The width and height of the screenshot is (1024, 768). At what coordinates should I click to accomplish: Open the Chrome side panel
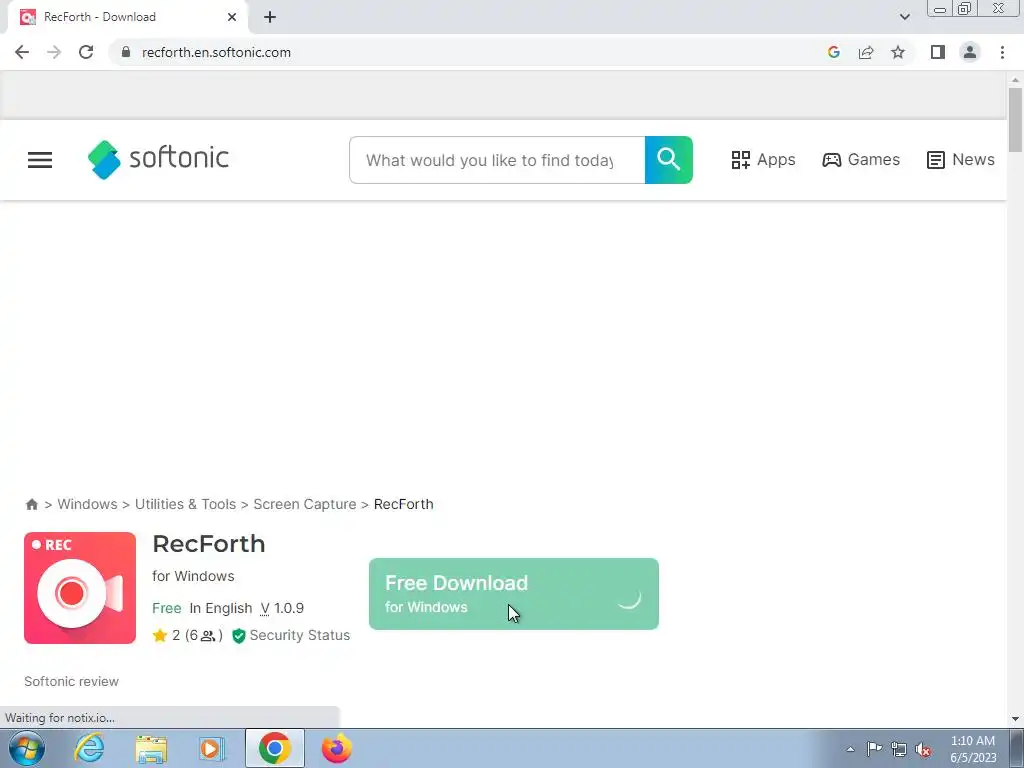(x=938, y=52)
